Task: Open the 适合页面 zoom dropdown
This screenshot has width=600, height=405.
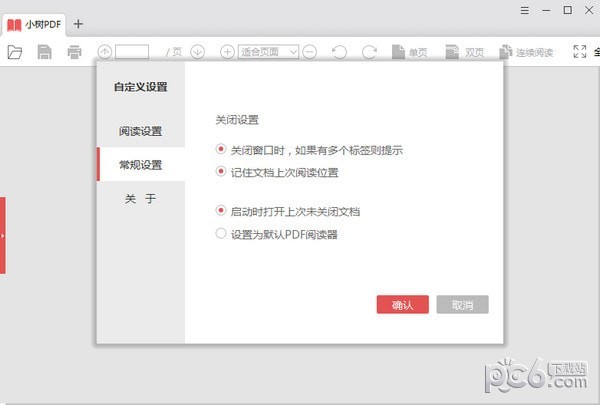Action: click(268, 52)
